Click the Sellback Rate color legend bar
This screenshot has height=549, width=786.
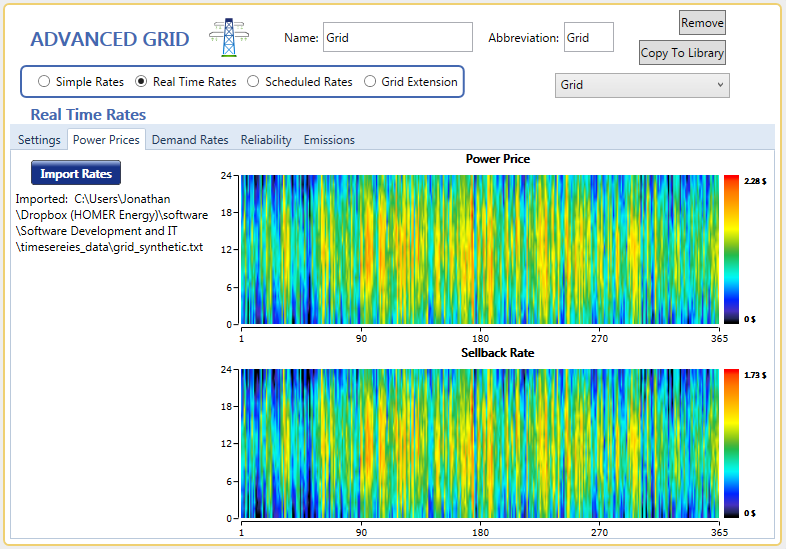coord(731,443)
